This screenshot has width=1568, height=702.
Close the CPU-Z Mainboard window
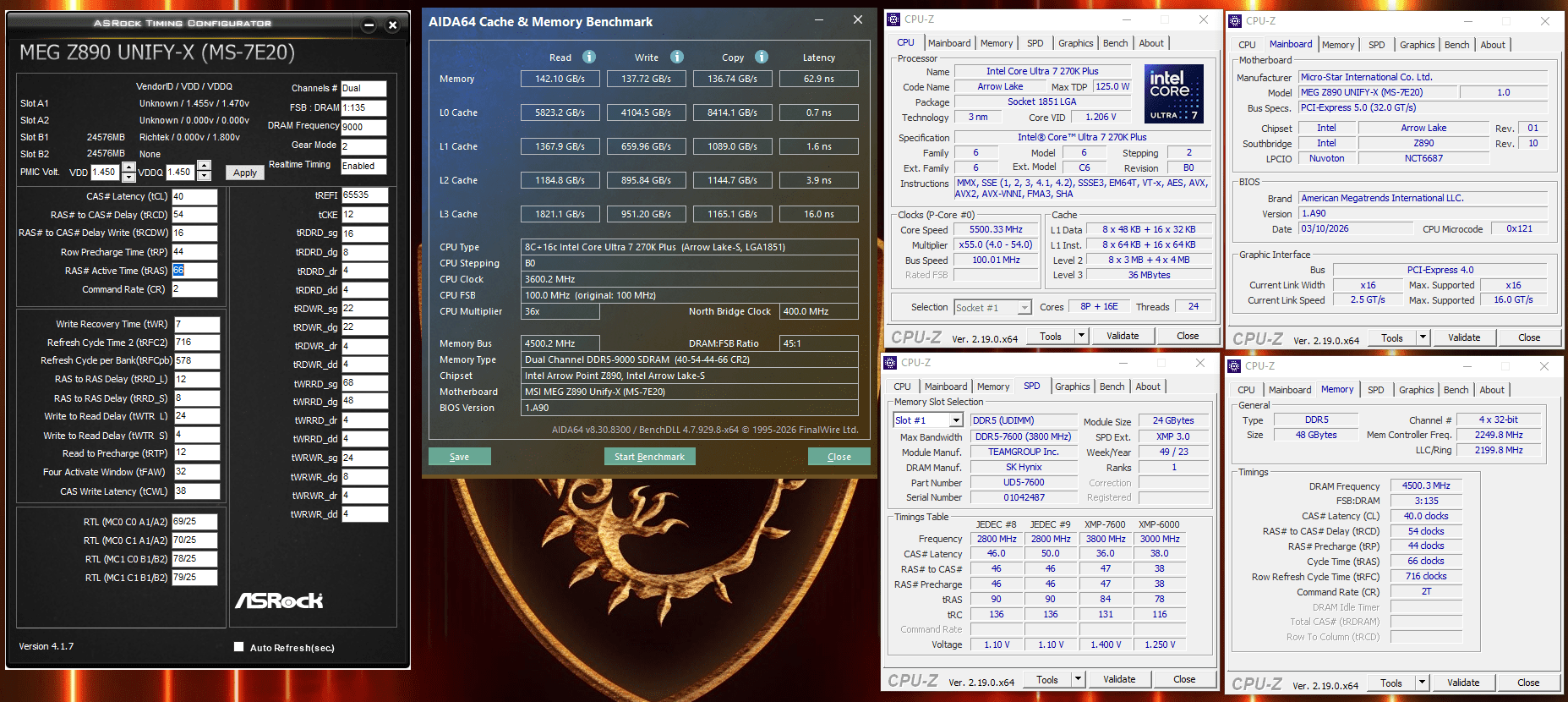(x=1544, y=21)
